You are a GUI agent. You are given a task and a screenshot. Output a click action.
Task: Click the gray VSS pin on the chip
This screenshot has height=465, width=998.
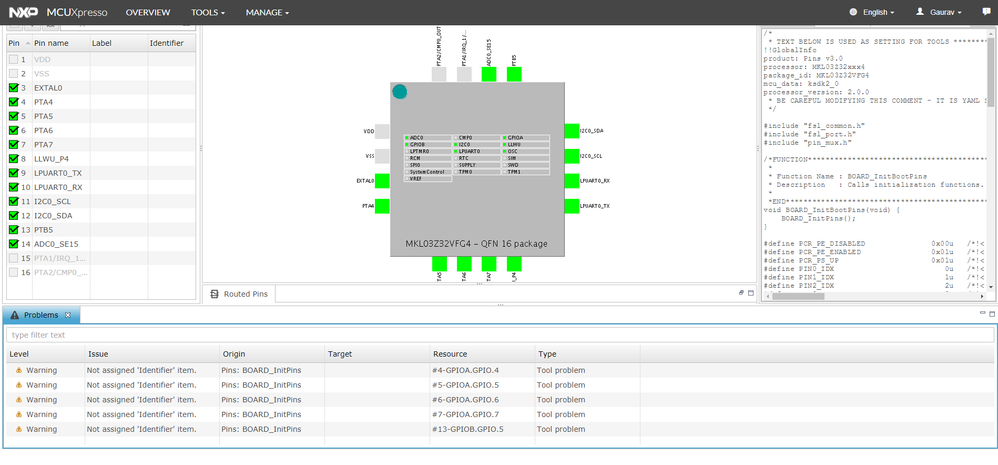click(382, 156)
